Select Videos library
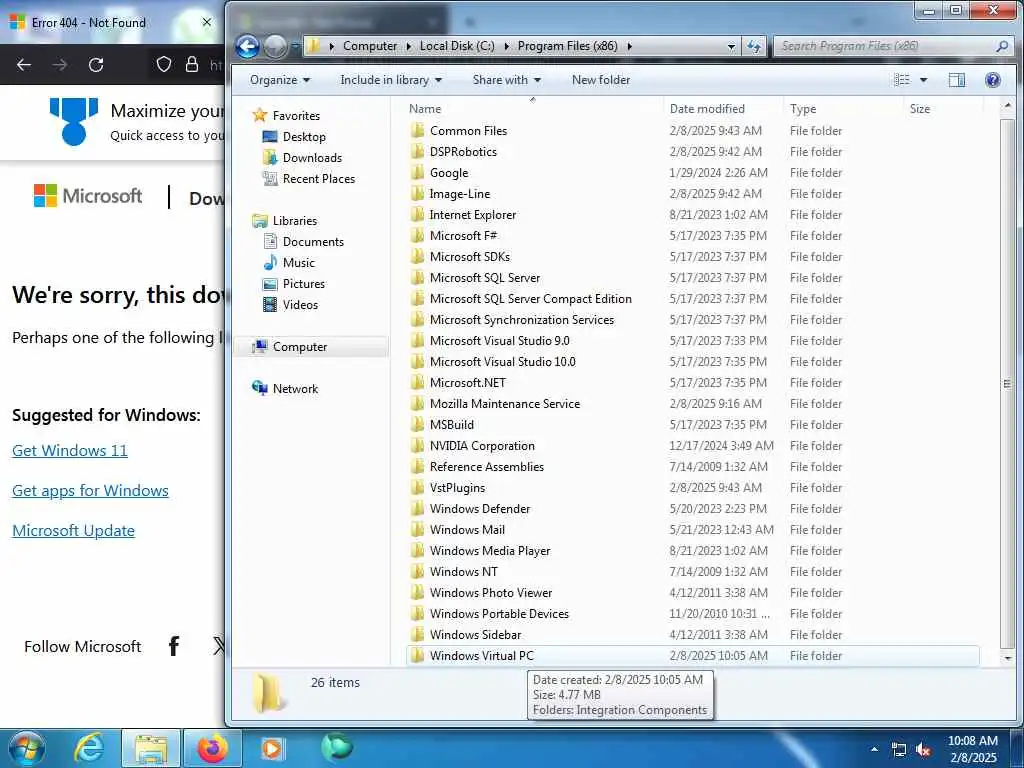This screenshot has height=768, width=1024. tap(300, 305)
